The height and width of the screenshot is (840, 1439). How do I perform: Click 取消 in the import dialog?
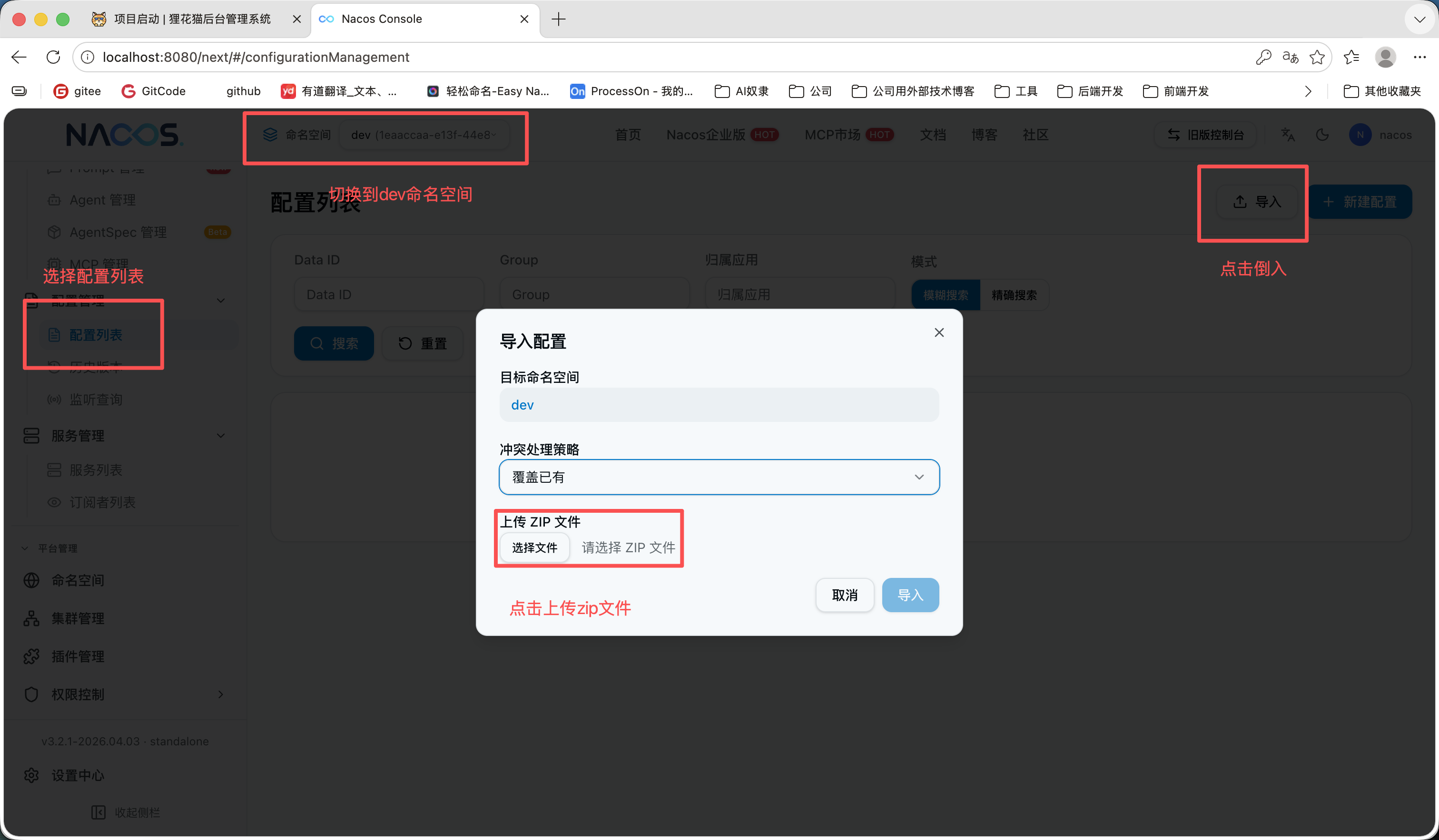[x=845, y=595]
